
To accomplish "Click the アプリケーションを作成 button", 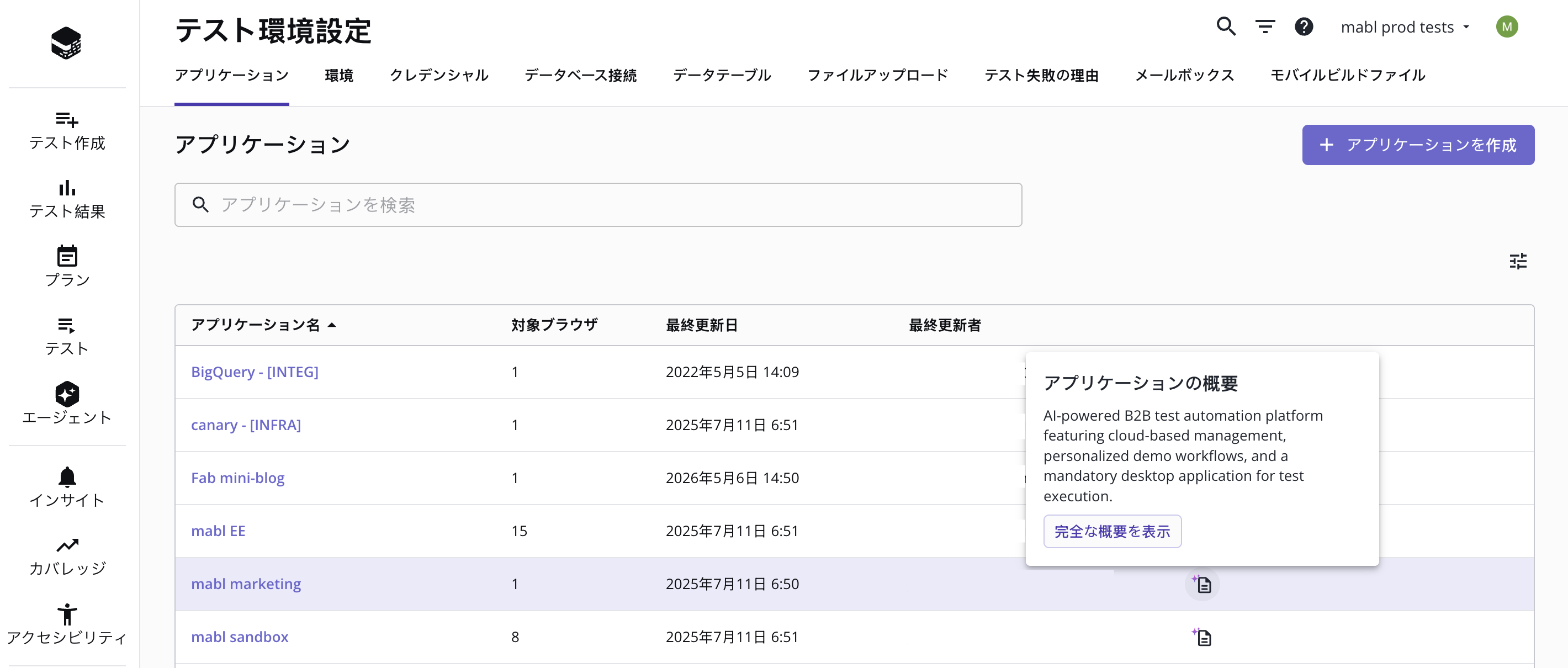I will coord(1418,145).
